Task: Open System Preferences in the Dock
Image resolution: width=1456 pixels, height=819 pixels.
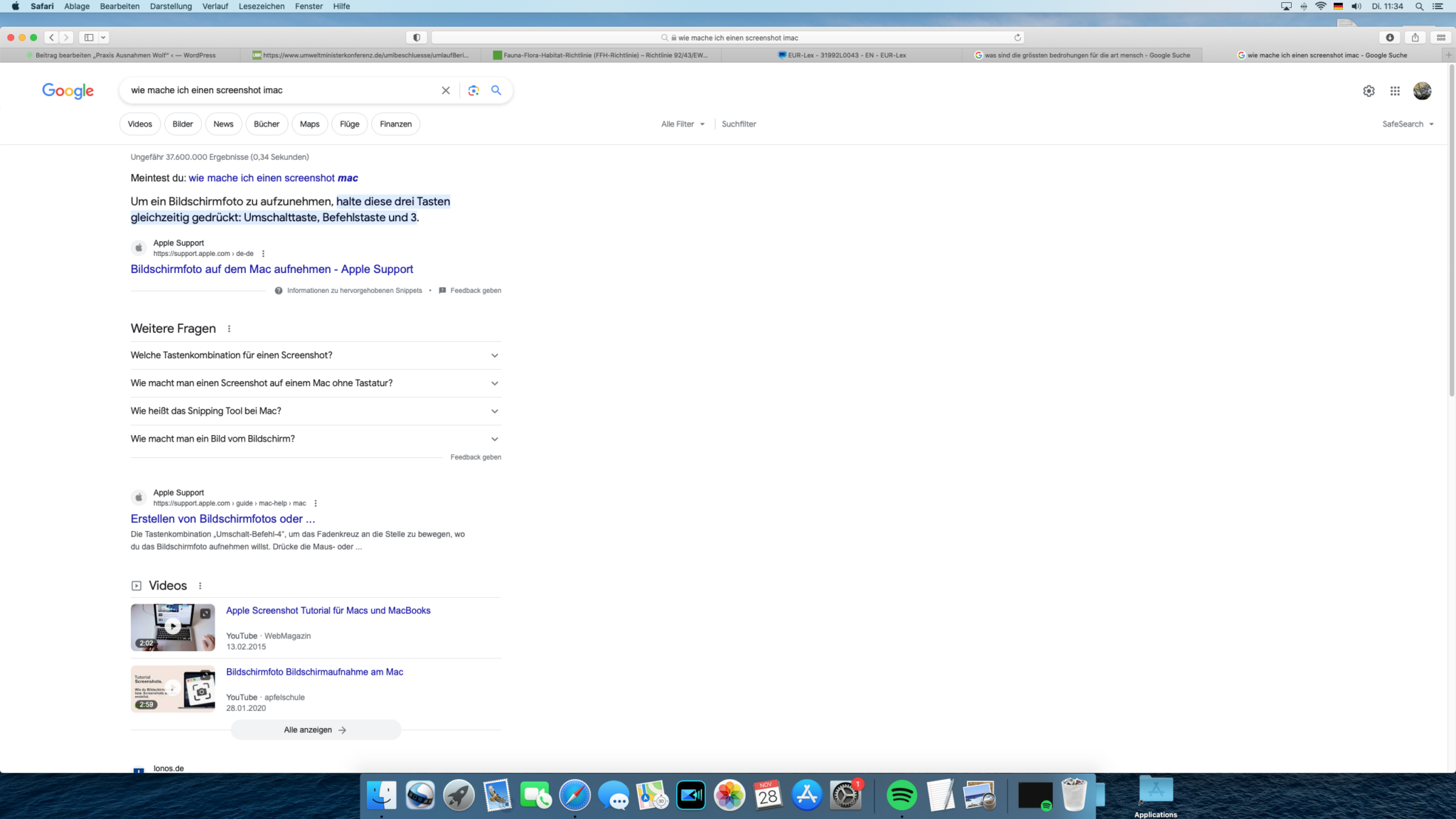Action: point(845,795)
